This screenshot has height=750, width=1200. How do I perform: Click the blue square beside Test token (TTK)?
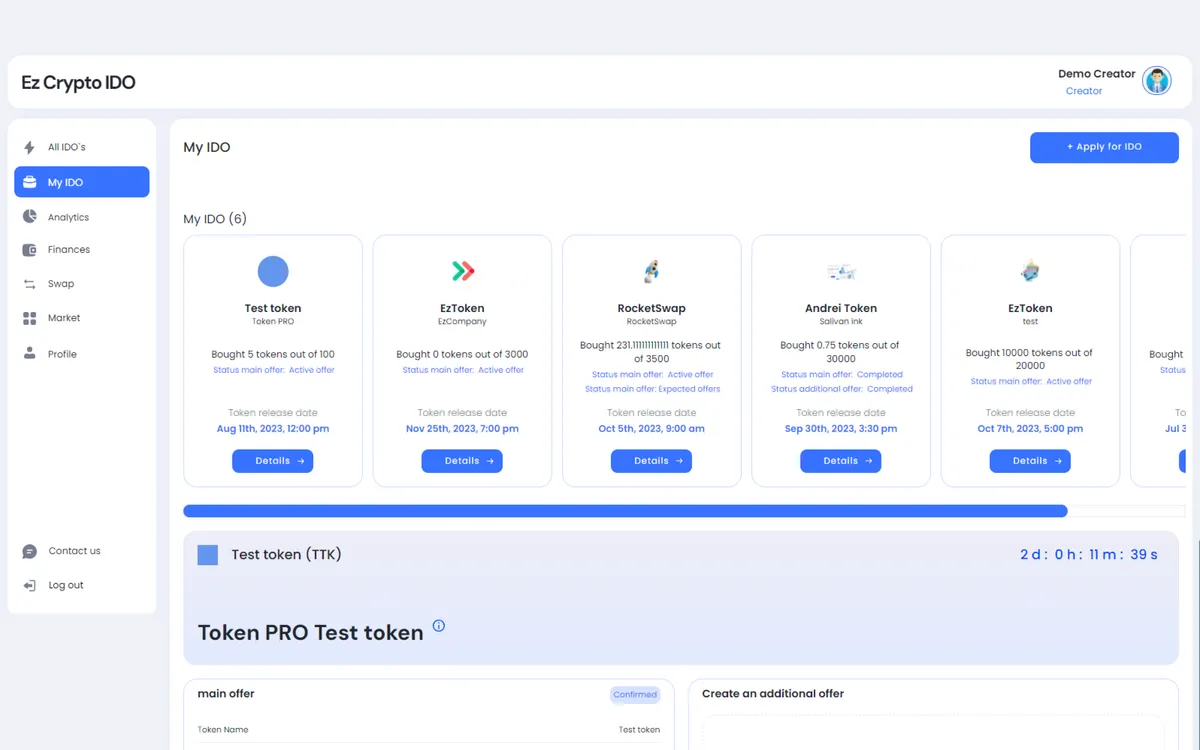[x=208, y=555]
